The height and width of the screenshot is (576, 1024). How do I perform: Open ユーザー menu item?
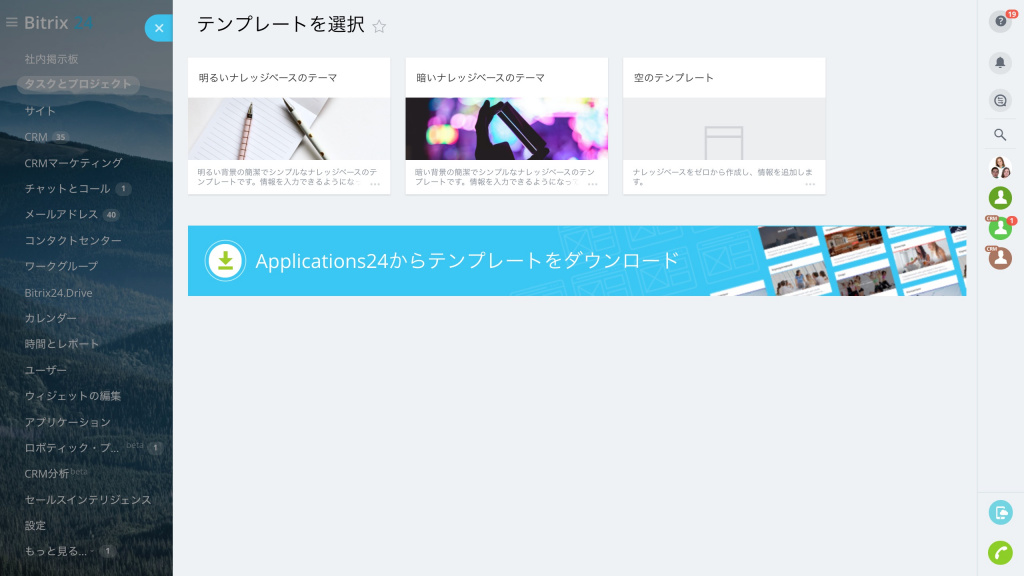pyautogui.click(x=45, y=370)
